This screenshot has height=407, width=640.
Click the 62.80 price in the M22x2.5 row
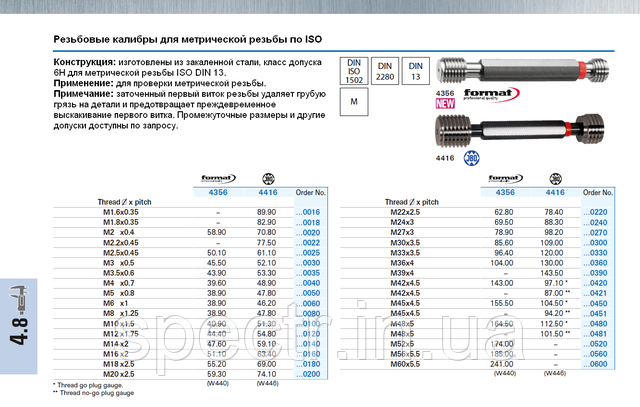504,212
